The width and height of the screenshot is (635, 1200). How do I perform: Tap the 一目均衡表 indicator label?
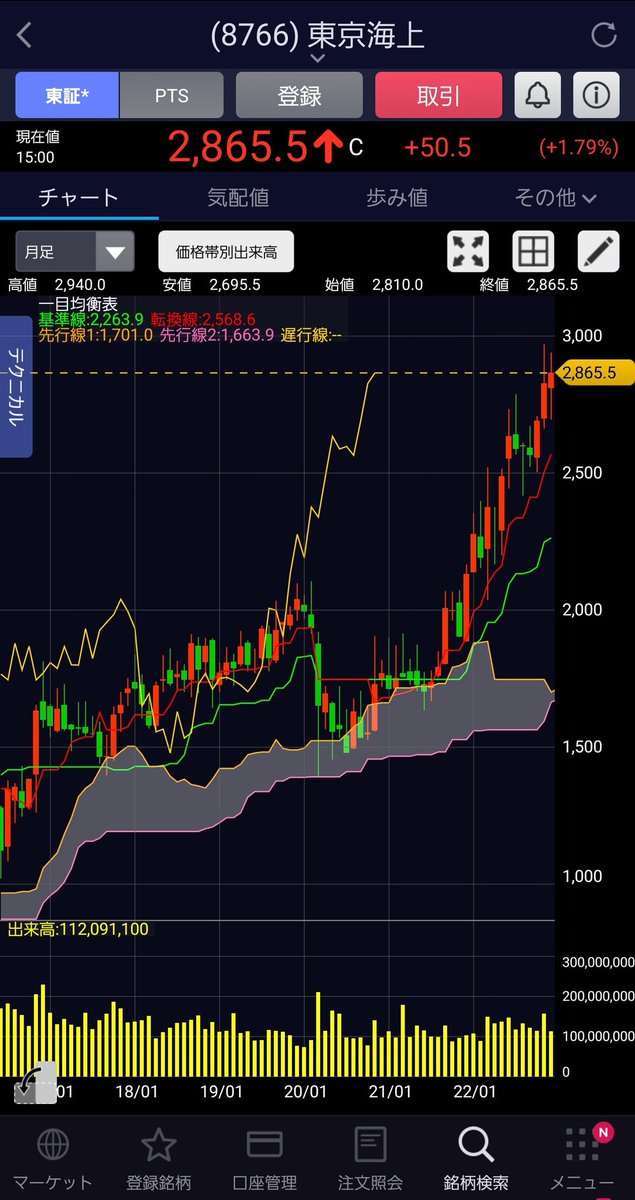78,304
